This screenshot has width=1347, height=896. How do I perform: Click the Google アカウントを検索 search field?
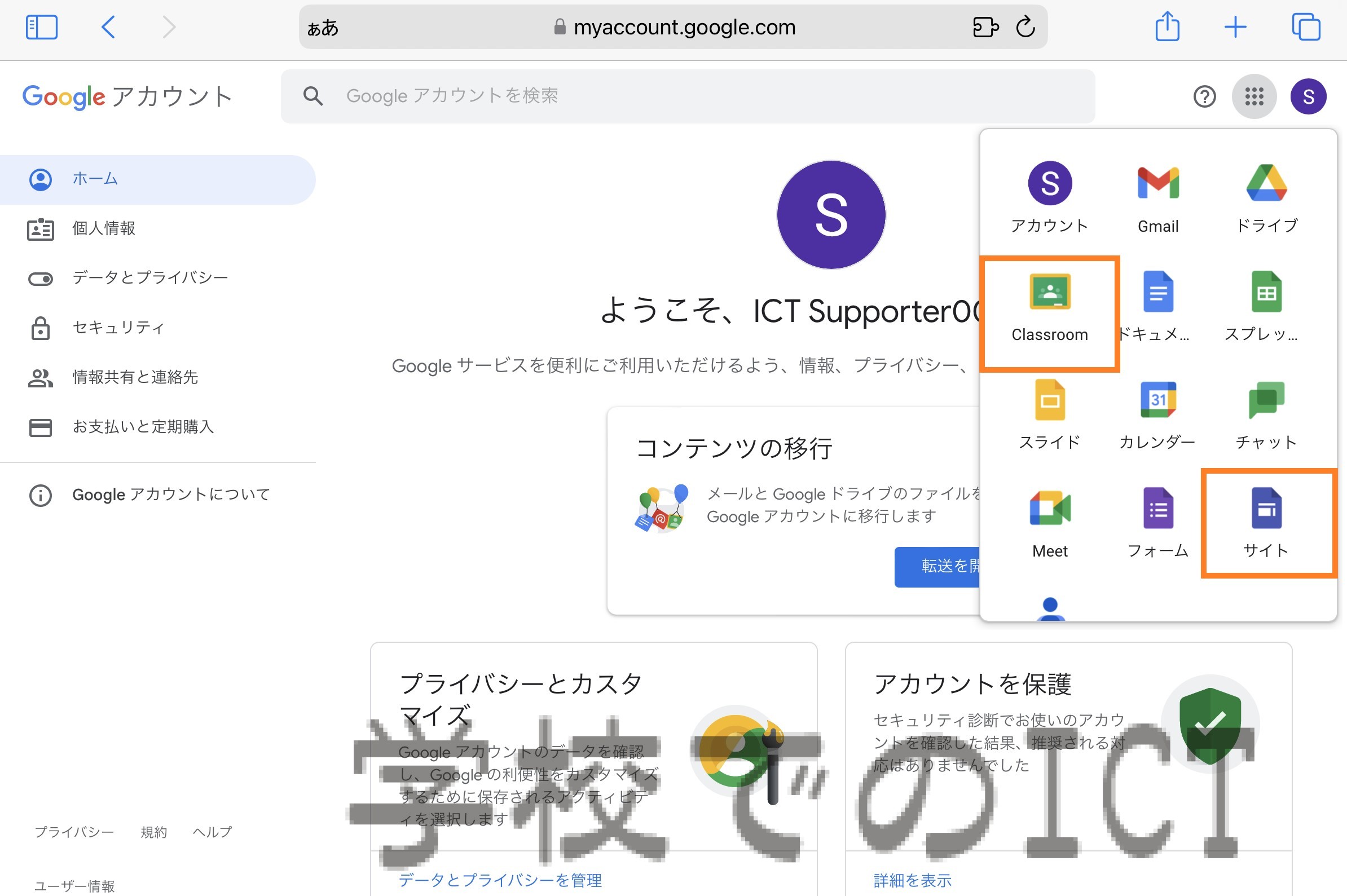coord(688,96)
